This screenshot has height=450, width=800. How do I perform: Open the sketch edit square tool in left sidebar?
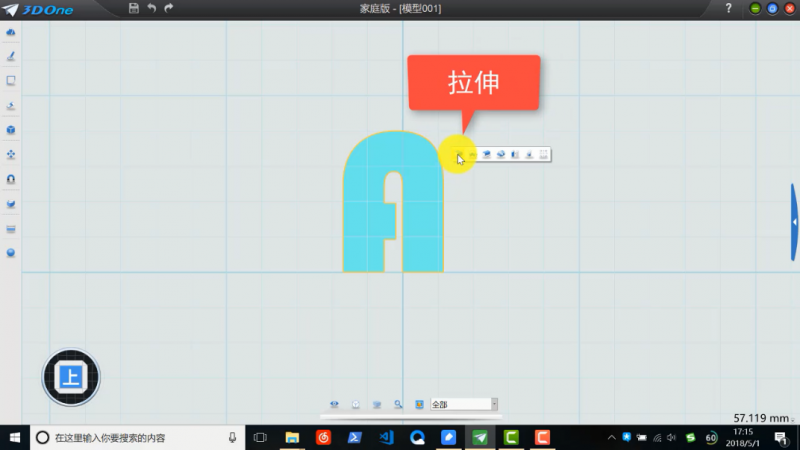pyautogui.click(x=11, y=81)
